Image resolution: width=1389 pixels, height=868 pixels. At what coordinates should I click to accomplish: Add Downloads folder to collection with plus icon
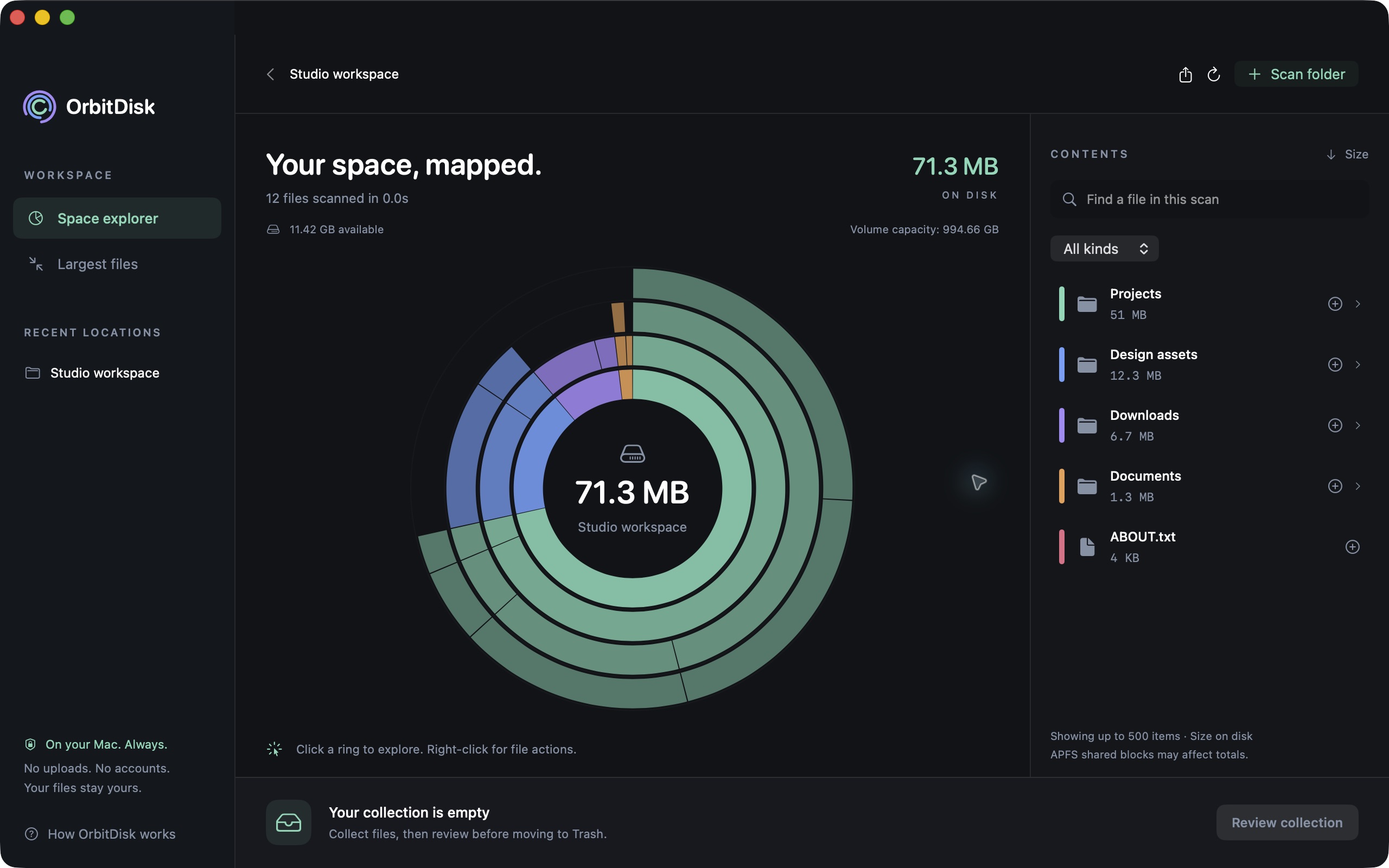coord(1335,425)
